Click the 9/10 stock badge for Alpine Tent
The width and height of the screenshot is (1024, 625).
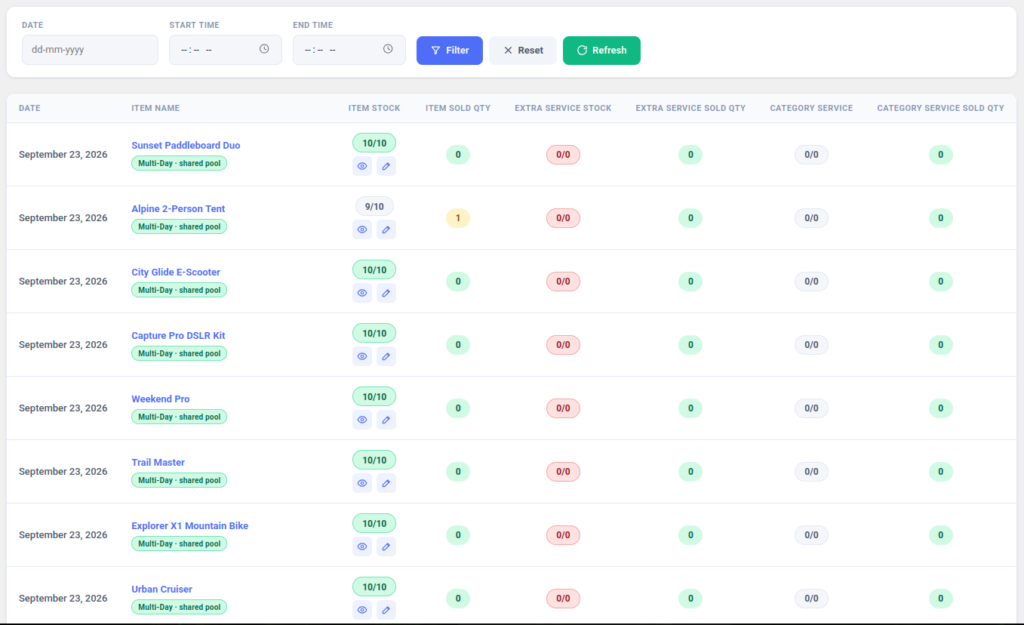coord(374,206)
